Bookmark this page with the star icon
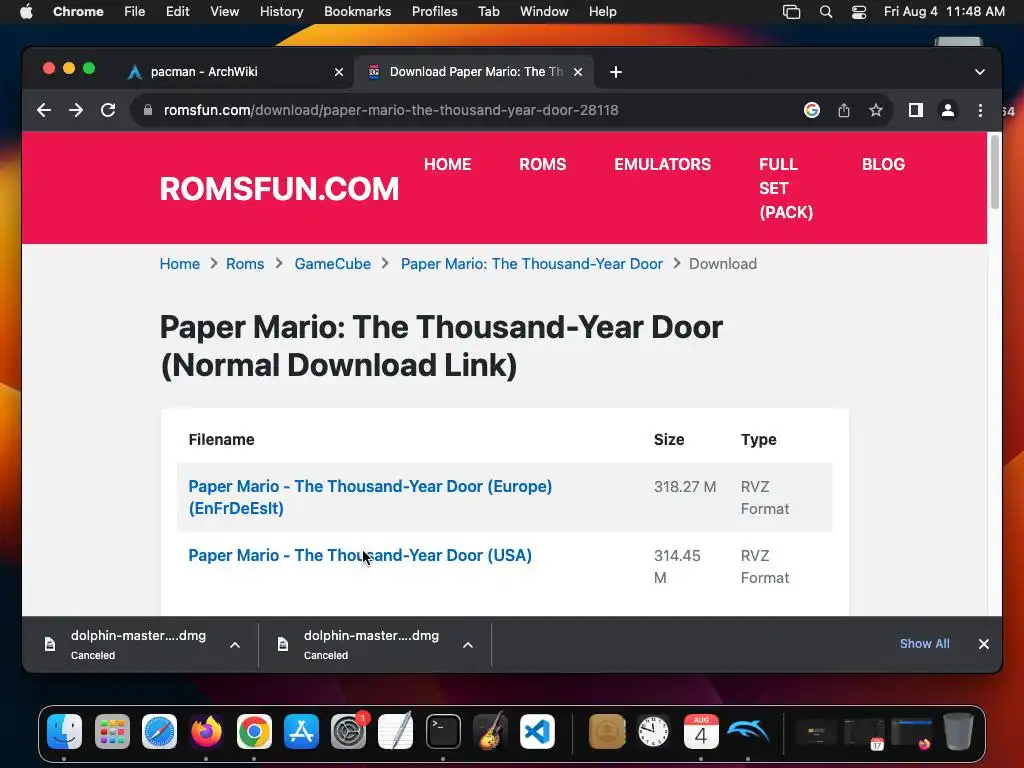The image size is (1024, 768). [x=876, y=110]
